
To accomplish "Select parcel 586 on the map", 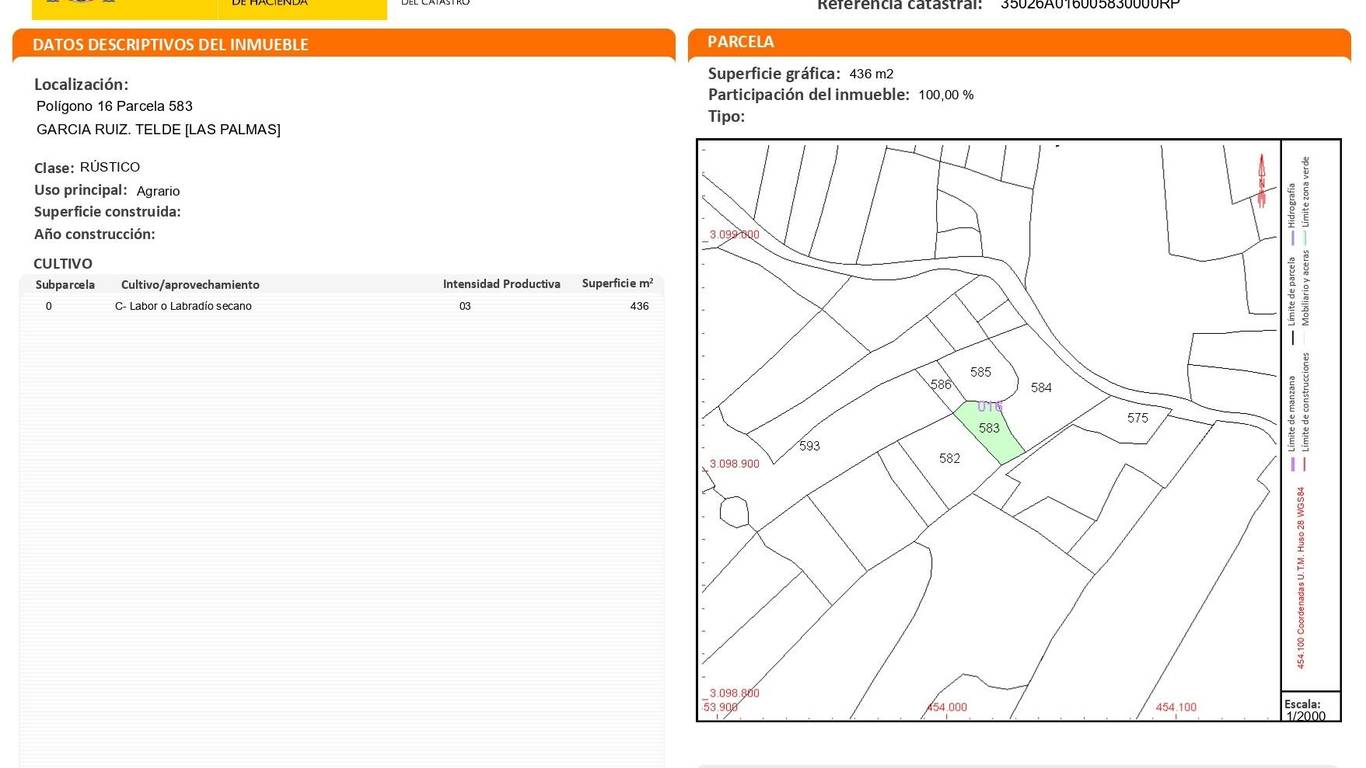I will tap(940, 385).
